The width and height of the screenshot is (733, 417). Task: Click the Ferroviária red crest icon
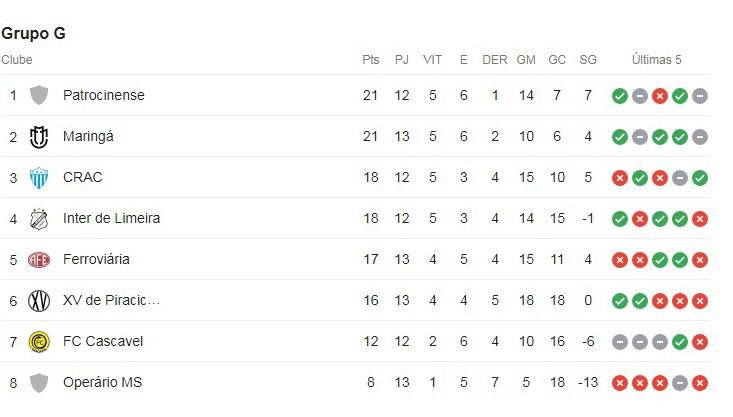[39, 260]
